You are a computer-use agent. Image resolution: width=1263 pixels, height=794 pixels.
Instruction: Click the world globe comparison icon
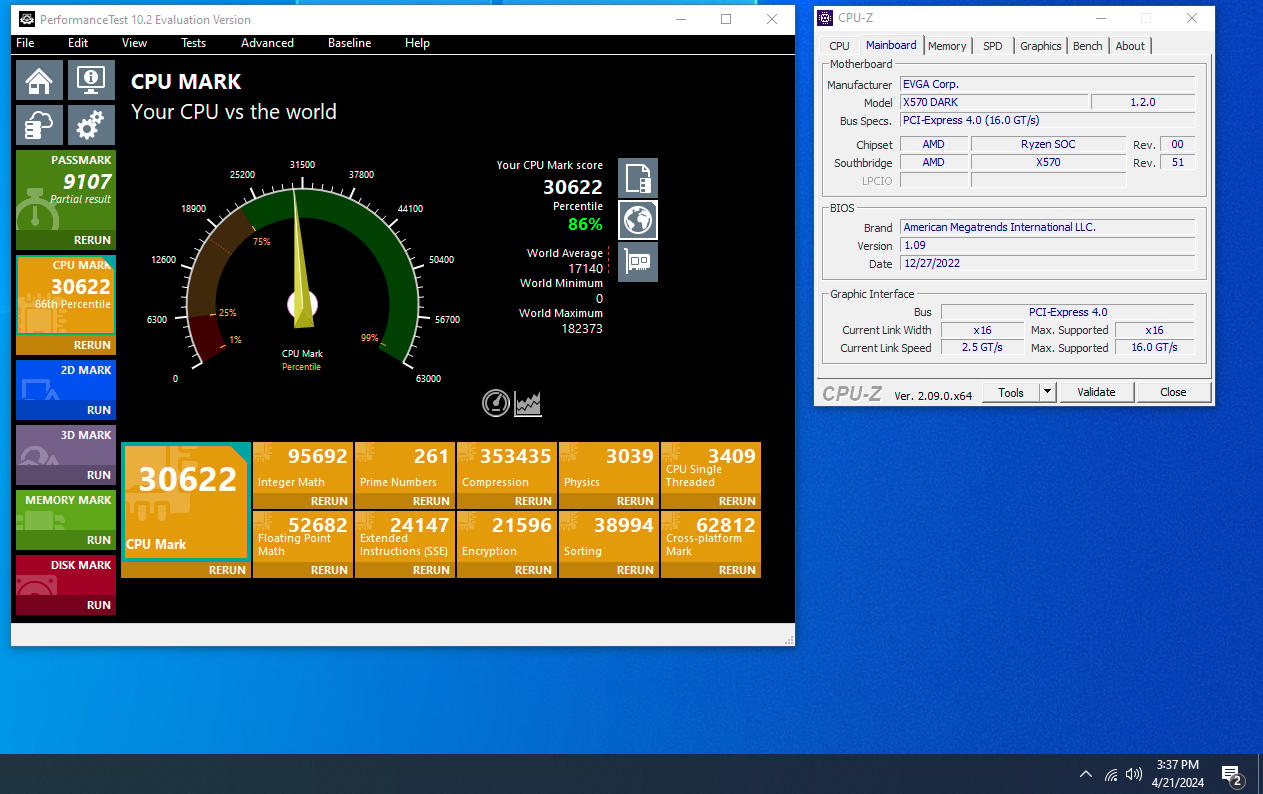(x=638, y=220)
